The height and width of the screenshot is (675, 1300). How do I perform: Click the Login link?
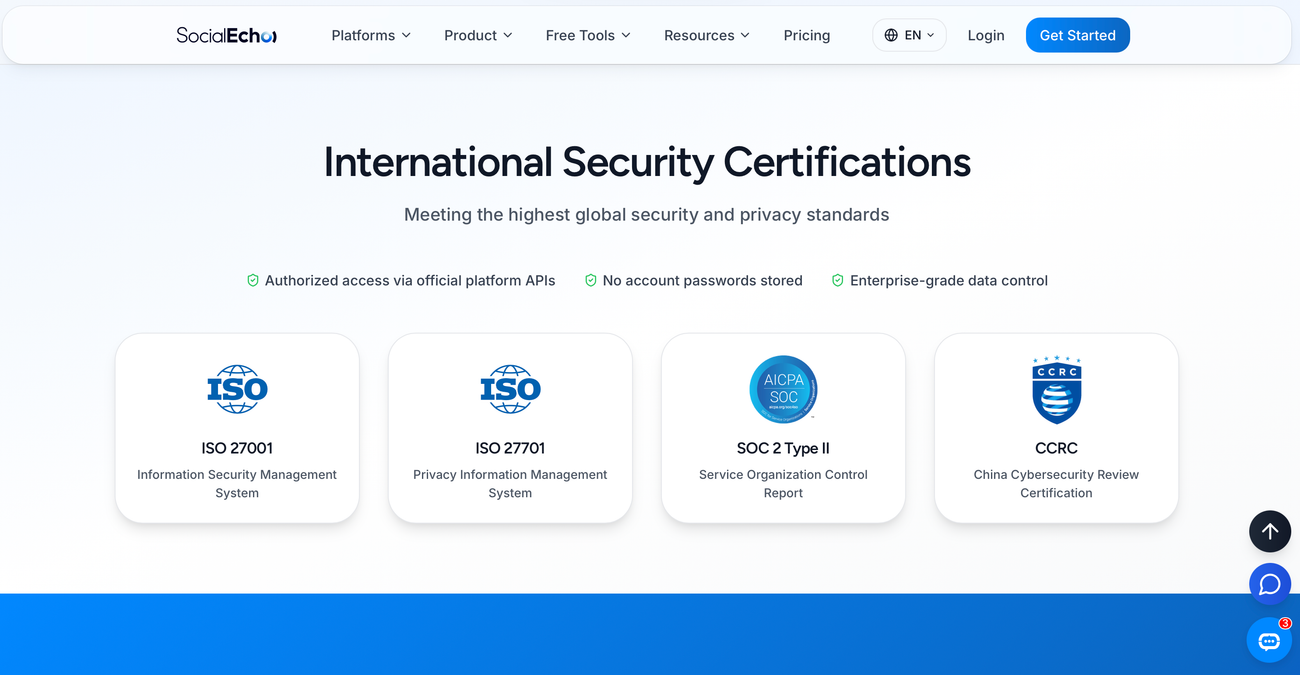coord(986,35)
